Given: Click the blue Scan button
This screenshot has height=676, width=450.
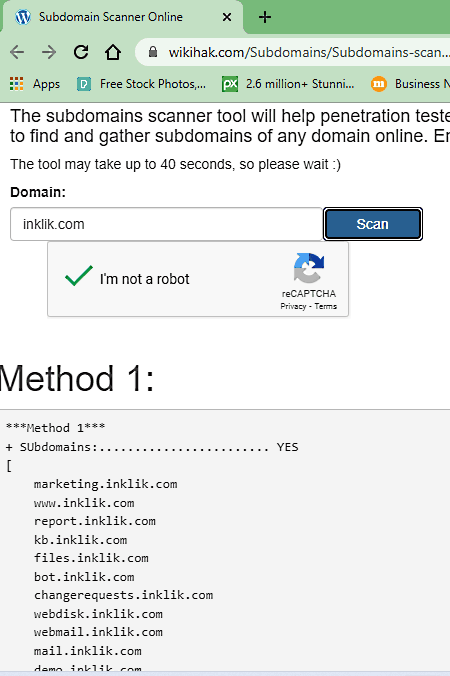Looking at the screenshot, I should [x=373, y=224].
